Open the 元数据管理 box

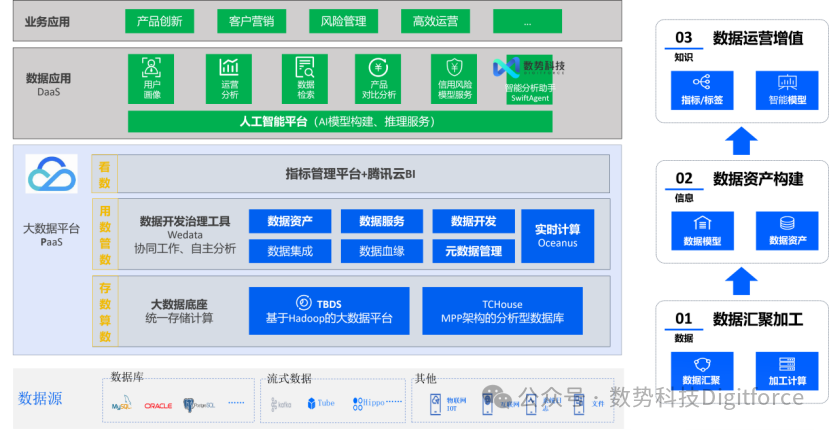pos(473,251)
